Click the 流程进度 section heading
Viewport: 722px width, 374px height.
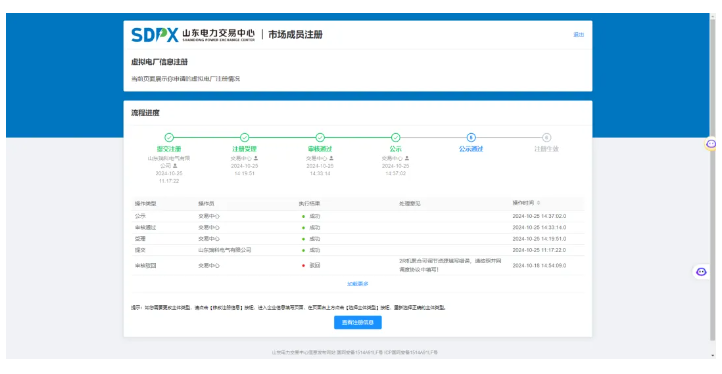[146, 113]
